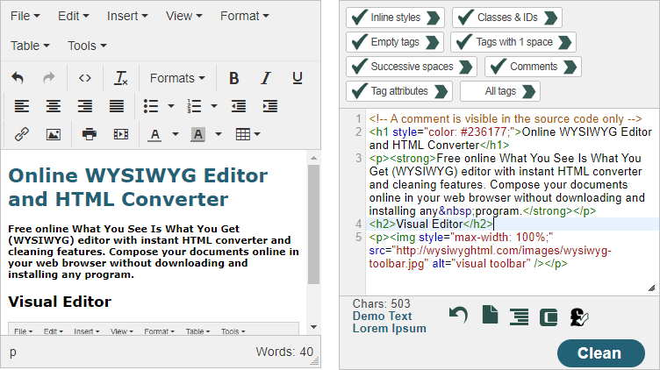Click the visual editor scrollbar thumb
The height and width of the screenshot is (370, 660).
pyautogui.click(x=314, y=224)
